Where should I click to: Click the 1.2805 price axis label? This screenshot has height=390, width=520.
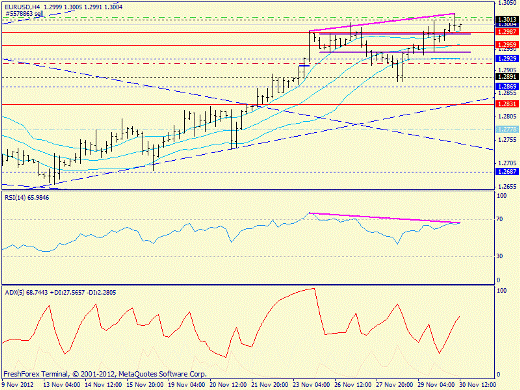507,117
